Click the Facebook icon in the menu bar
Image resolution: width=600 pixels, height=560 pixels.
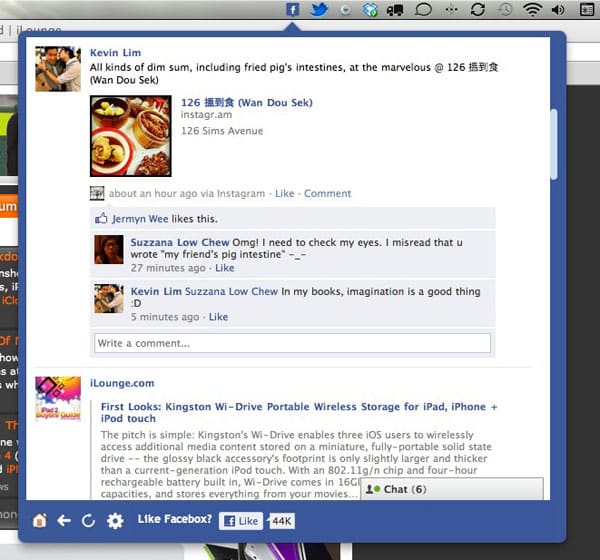[293, 10]
